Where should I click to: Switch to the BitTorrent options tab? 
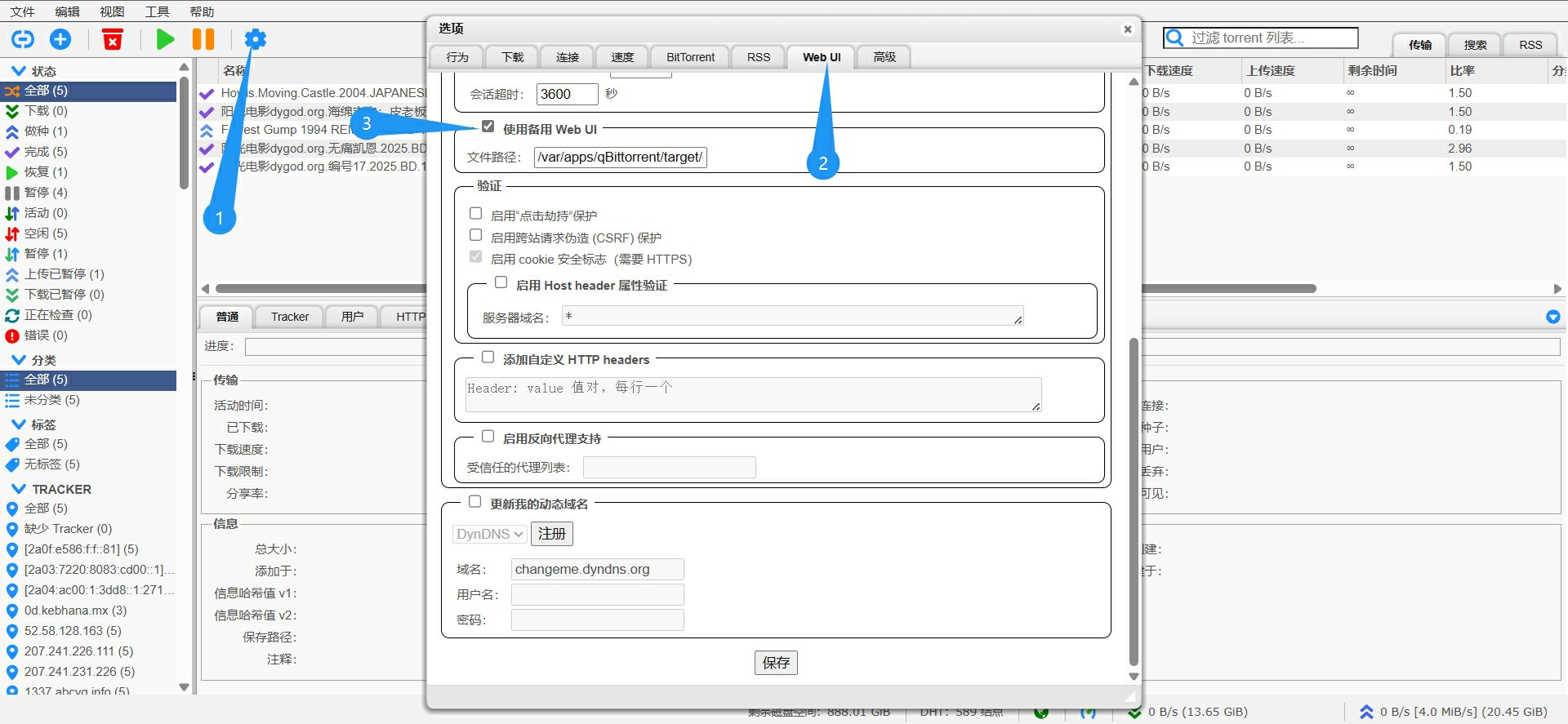(690, 57)
